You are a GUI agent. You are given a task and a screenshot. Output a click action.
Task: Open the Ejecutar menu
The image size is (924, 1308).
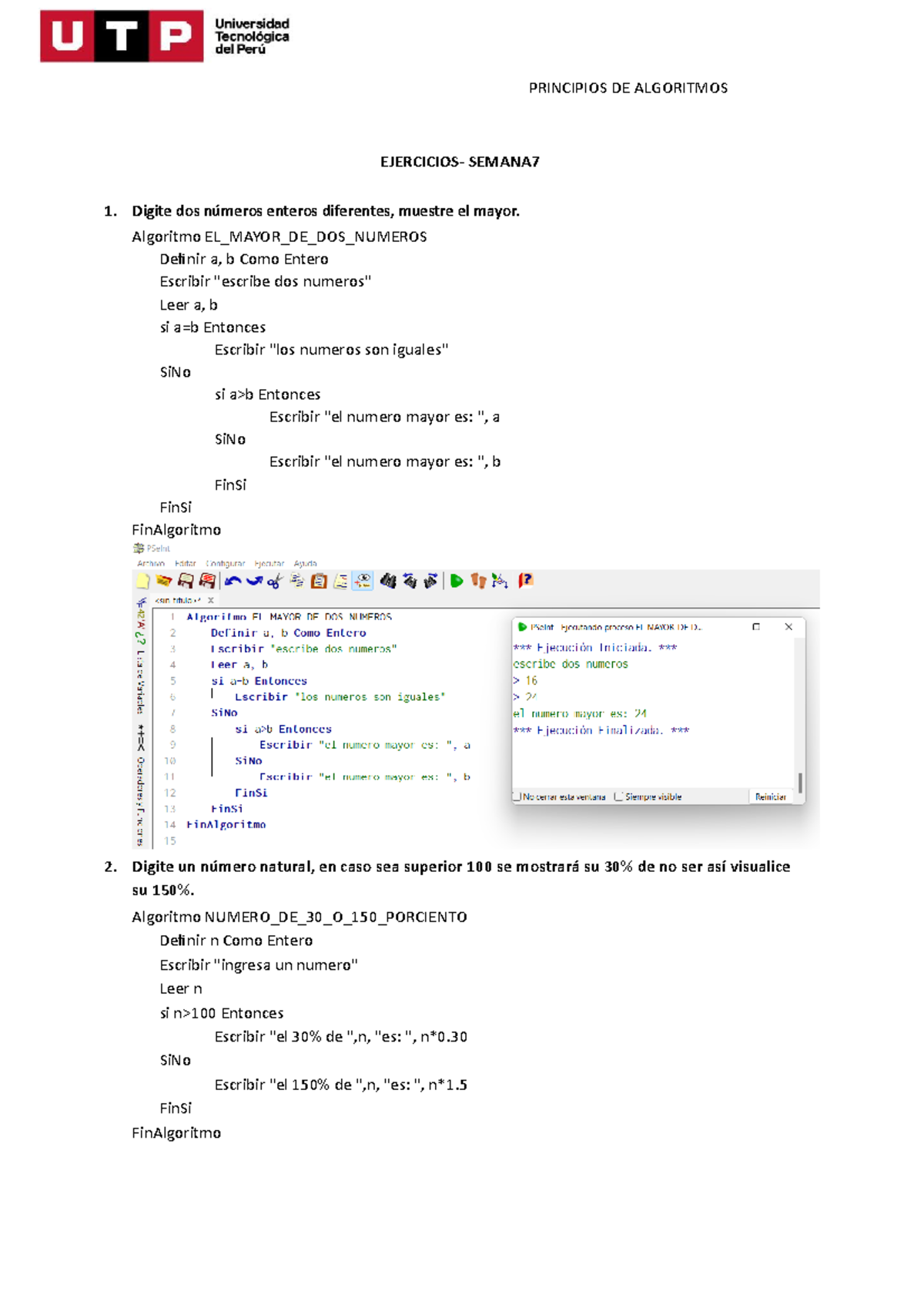[x=269, y=563]
